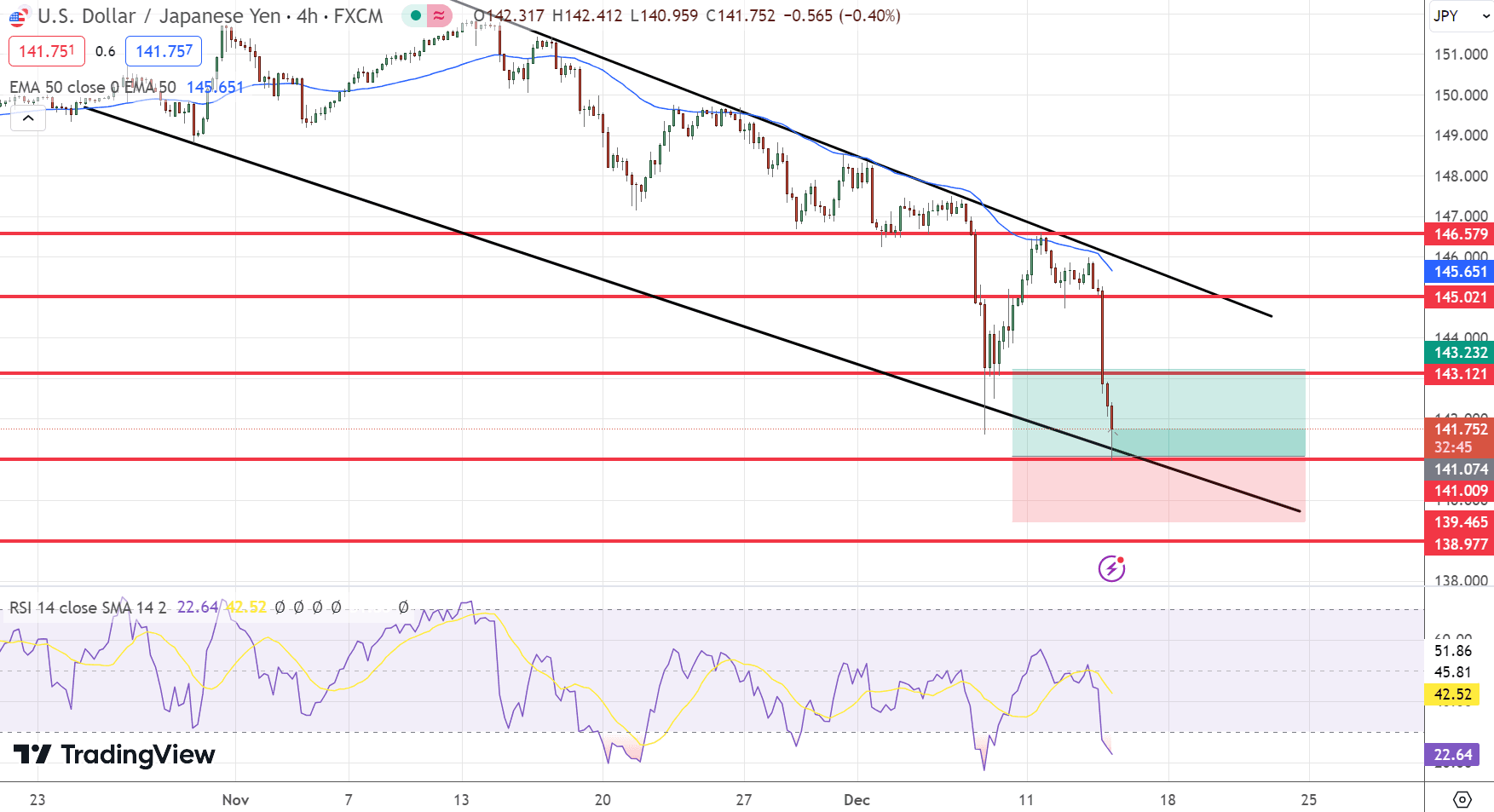
Task: Click the 45.81 RSI axis value
Action: 1452,672
